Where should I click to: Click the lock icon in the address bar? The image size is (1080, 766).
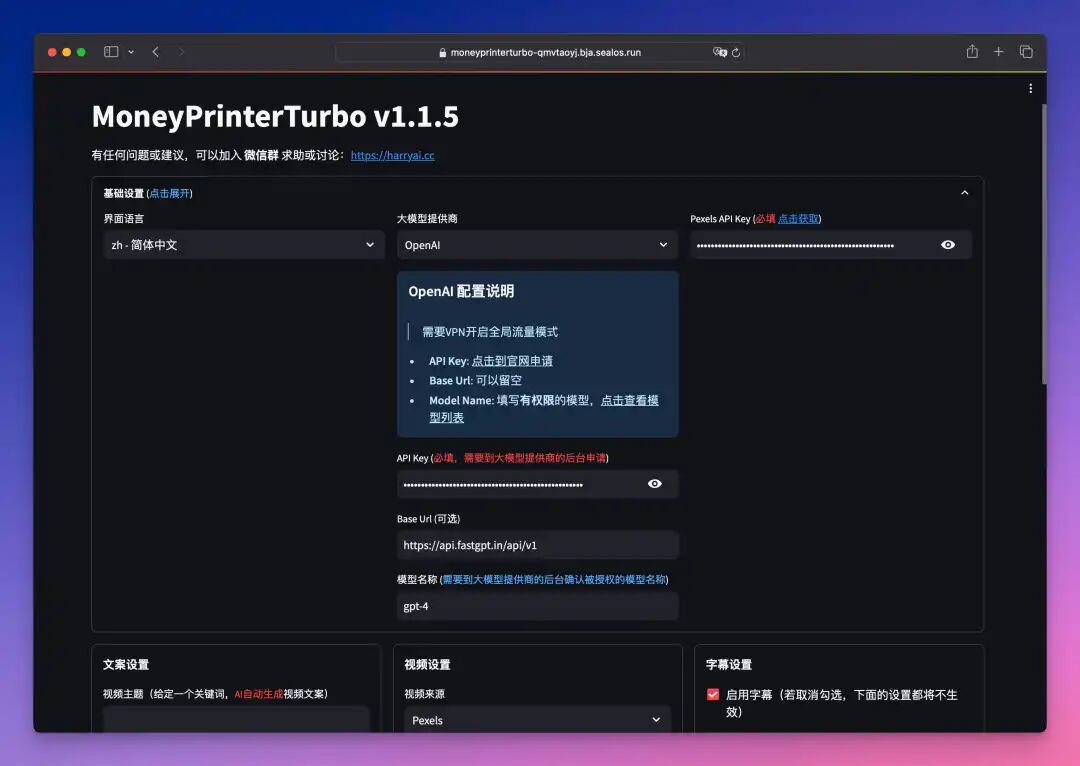(442, 52)
